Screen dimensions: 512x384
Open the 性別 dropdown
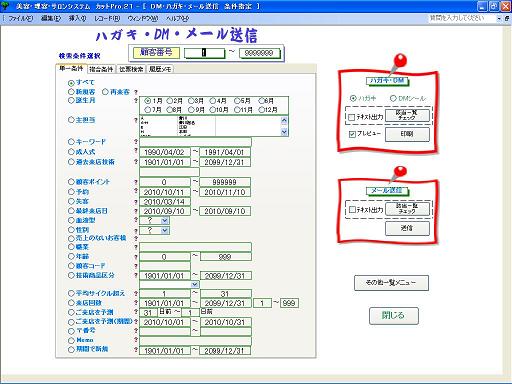tap(165, 230)
